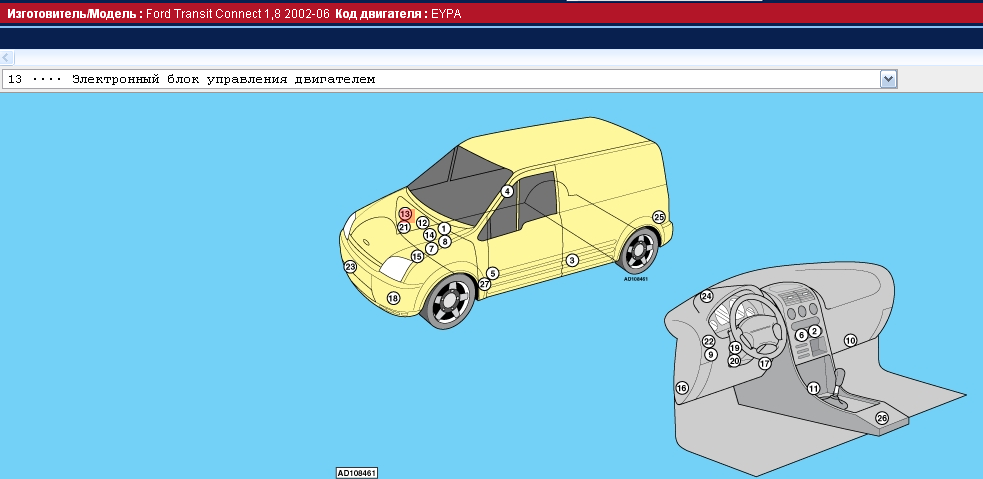Click marker 21 on the van hood
Screen dimensions: 983x479
point(404,228)
